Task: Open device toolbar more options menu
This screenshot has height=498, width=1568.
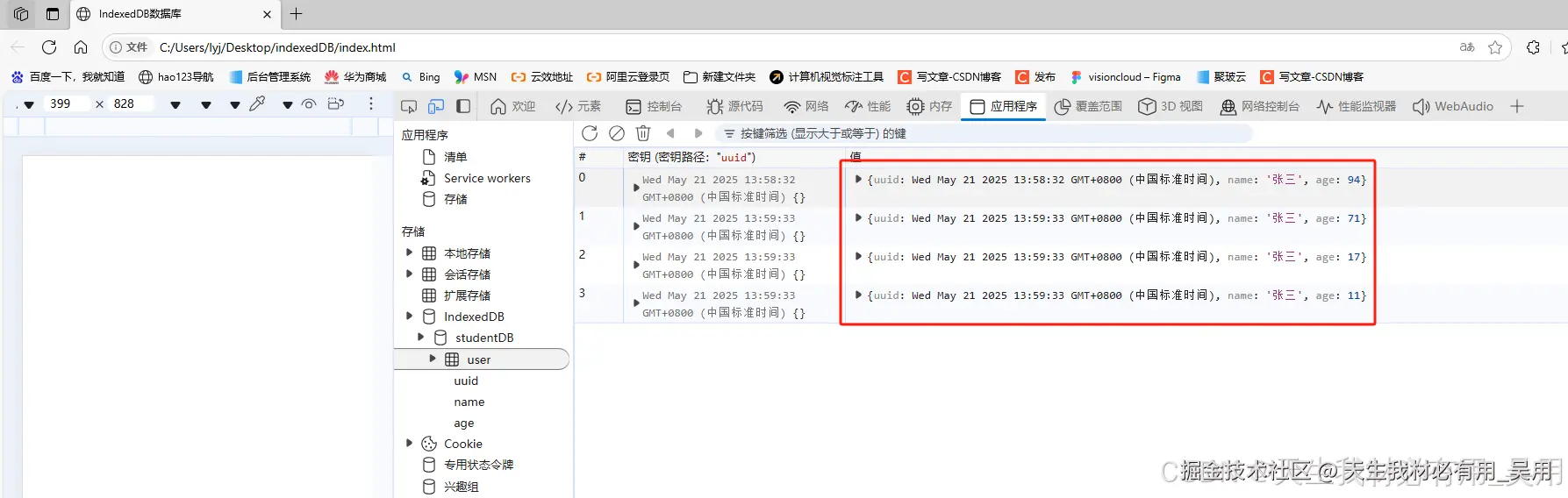Action: point(371,103)
